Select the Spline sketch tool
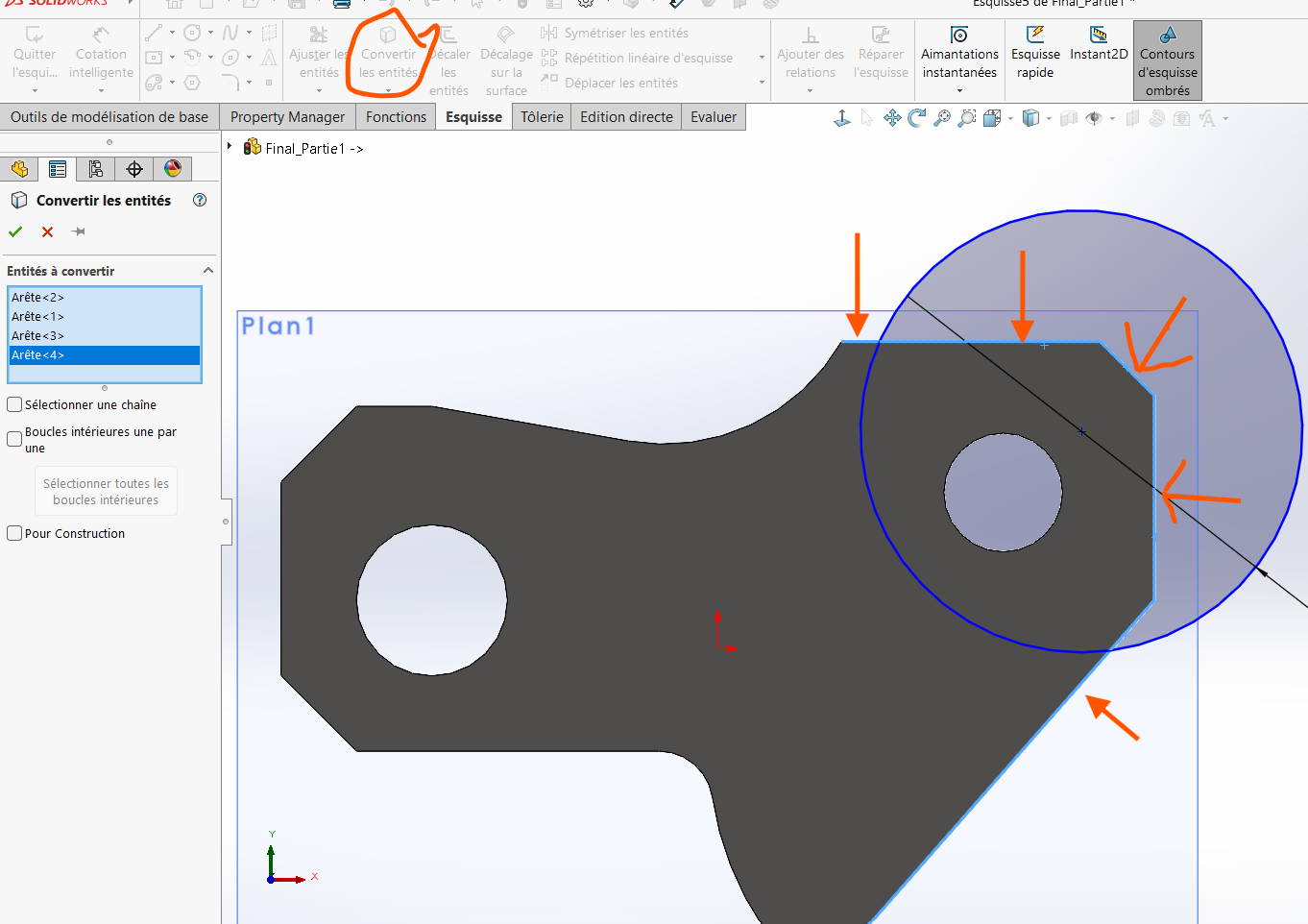 [230, 33]
